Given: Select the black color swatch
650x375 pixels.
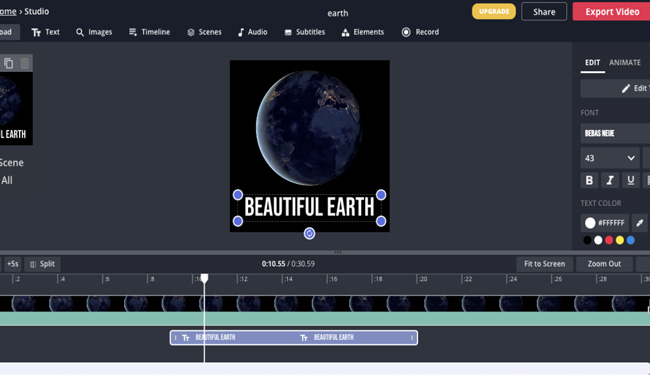Looking at the screenshot, I should (587, 240).
